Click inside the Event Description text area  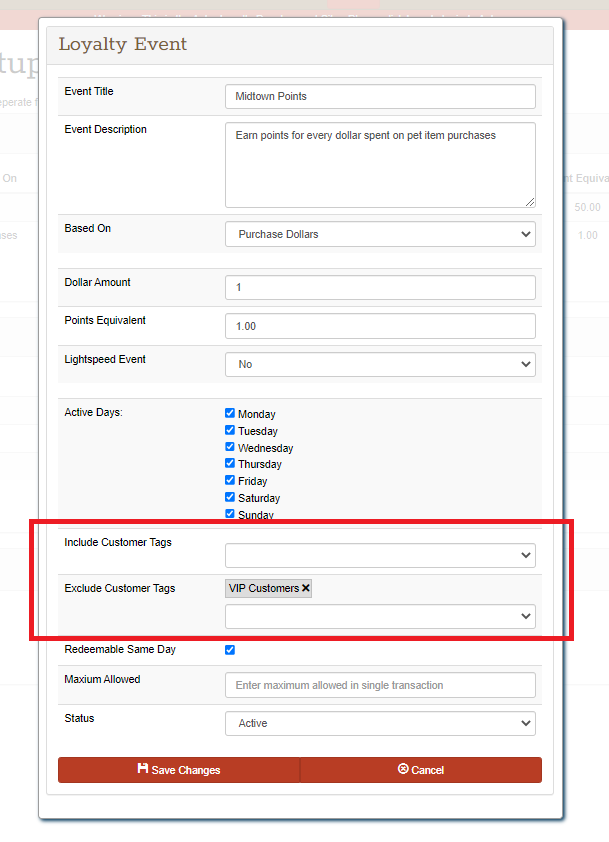point(380,165)
